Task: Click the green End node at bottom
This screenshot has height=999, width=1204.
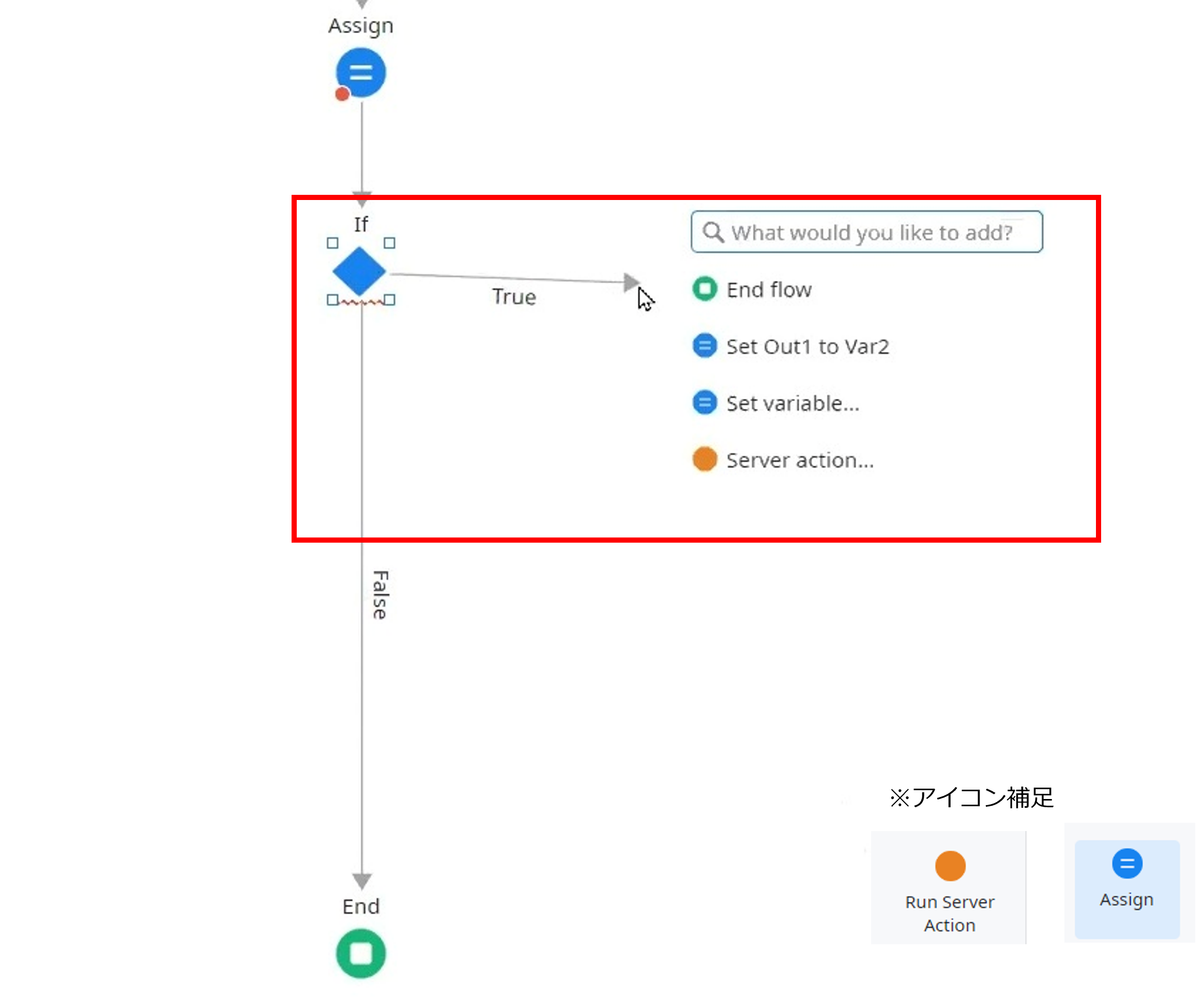Action: pos(361,953)
